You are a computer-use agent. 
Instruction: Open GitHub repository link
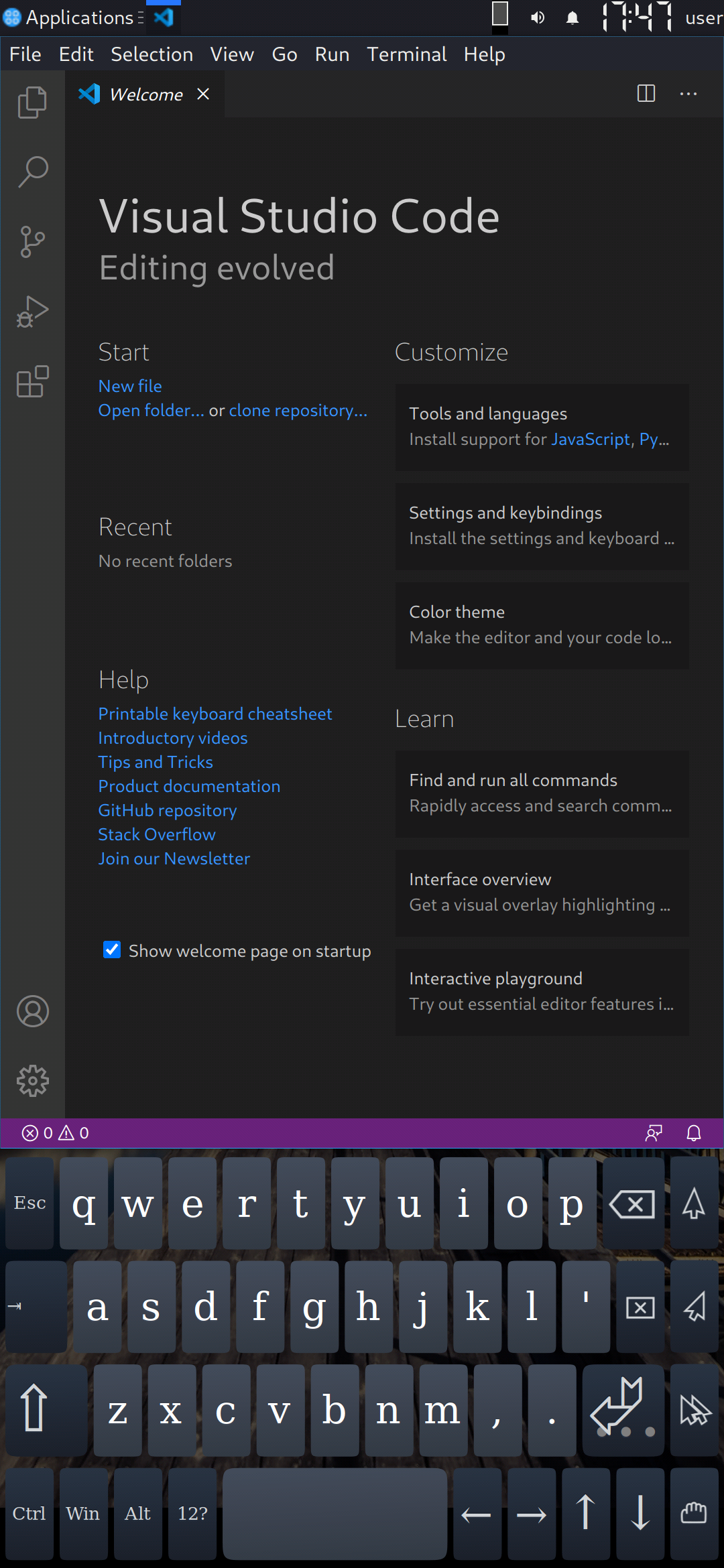(x=168, y=810)
